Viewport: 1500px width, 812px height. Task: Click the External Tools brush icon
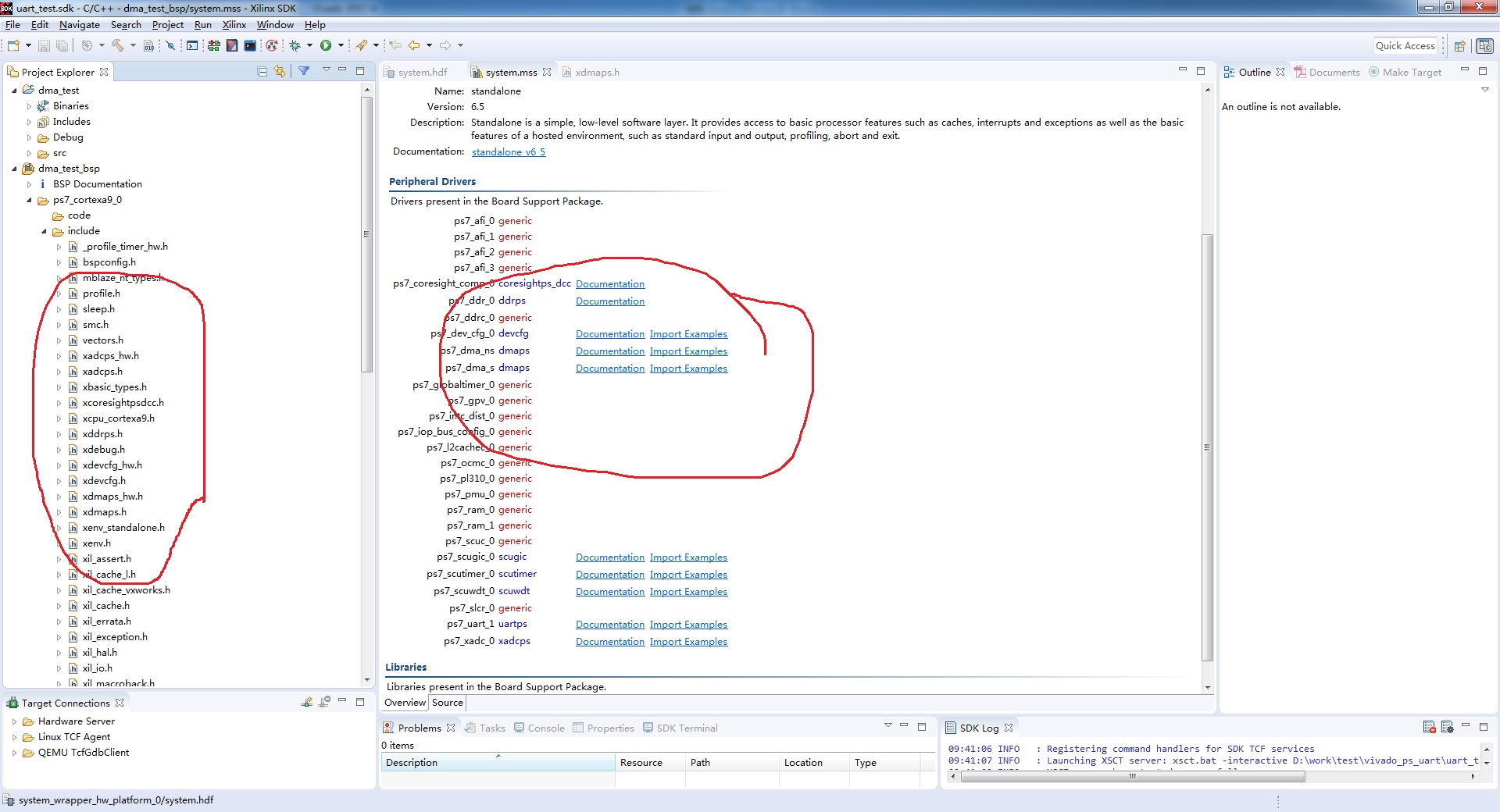361,46
